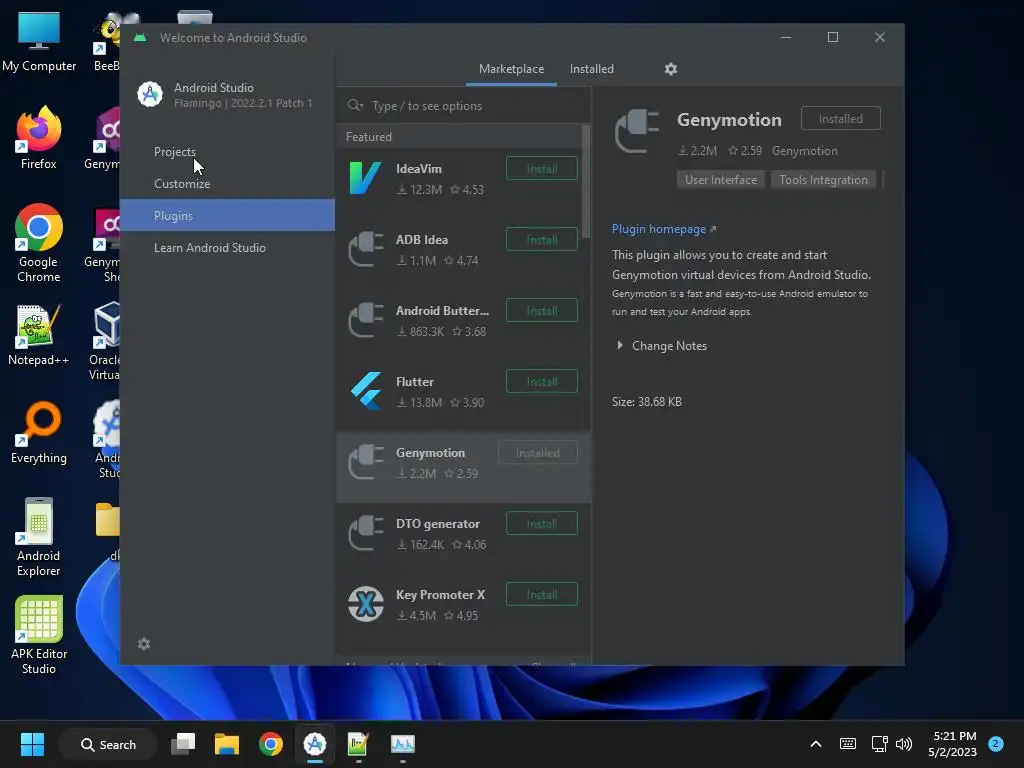The width and height of the screenshot is (1024, 768).
Task: Open File Explorer from the taskbar
Action: [227, 744]
